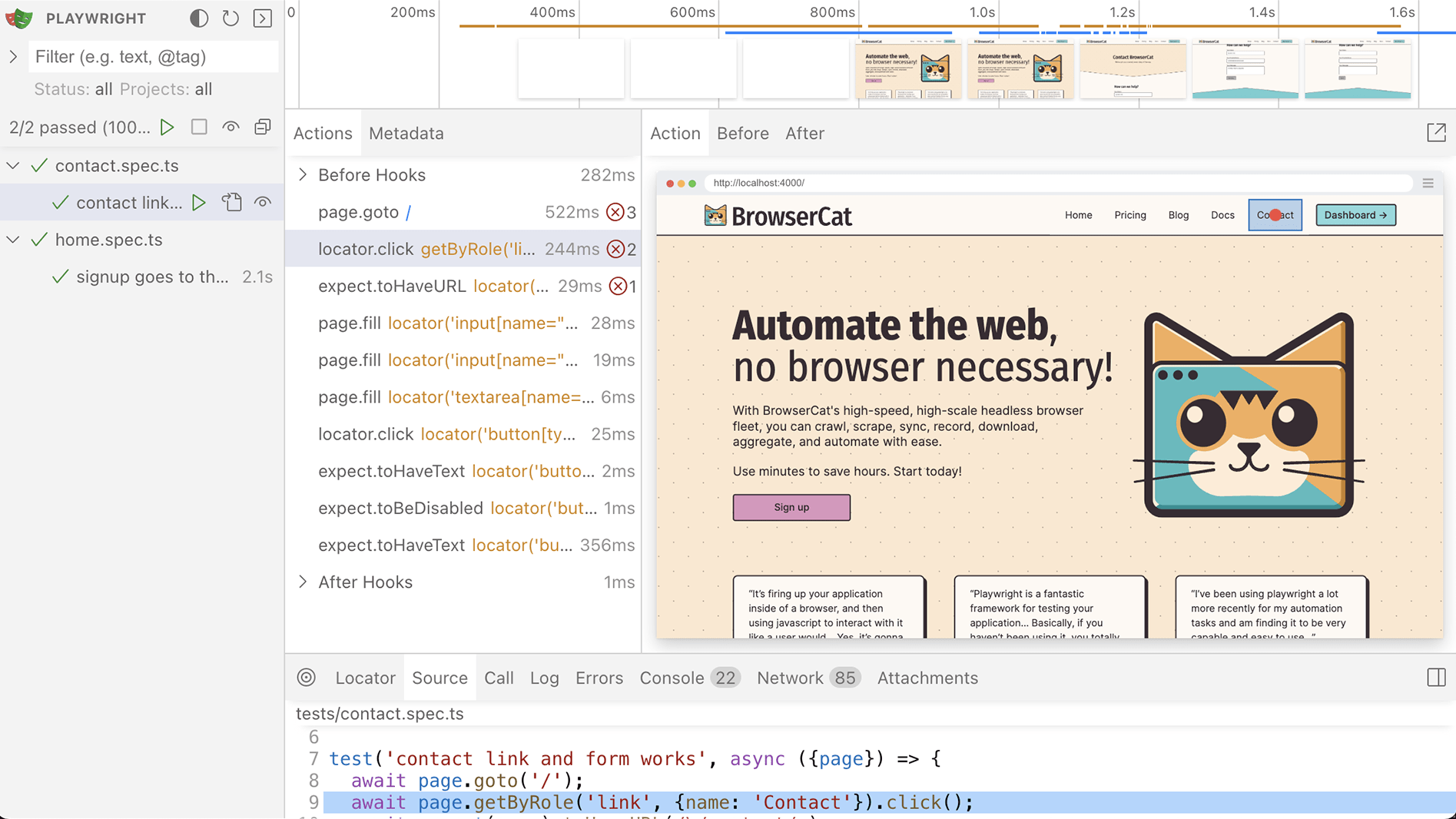The image size is (1456, 819).
Task: Expand the After Hooks section
Action: click(x=303, y=582)
